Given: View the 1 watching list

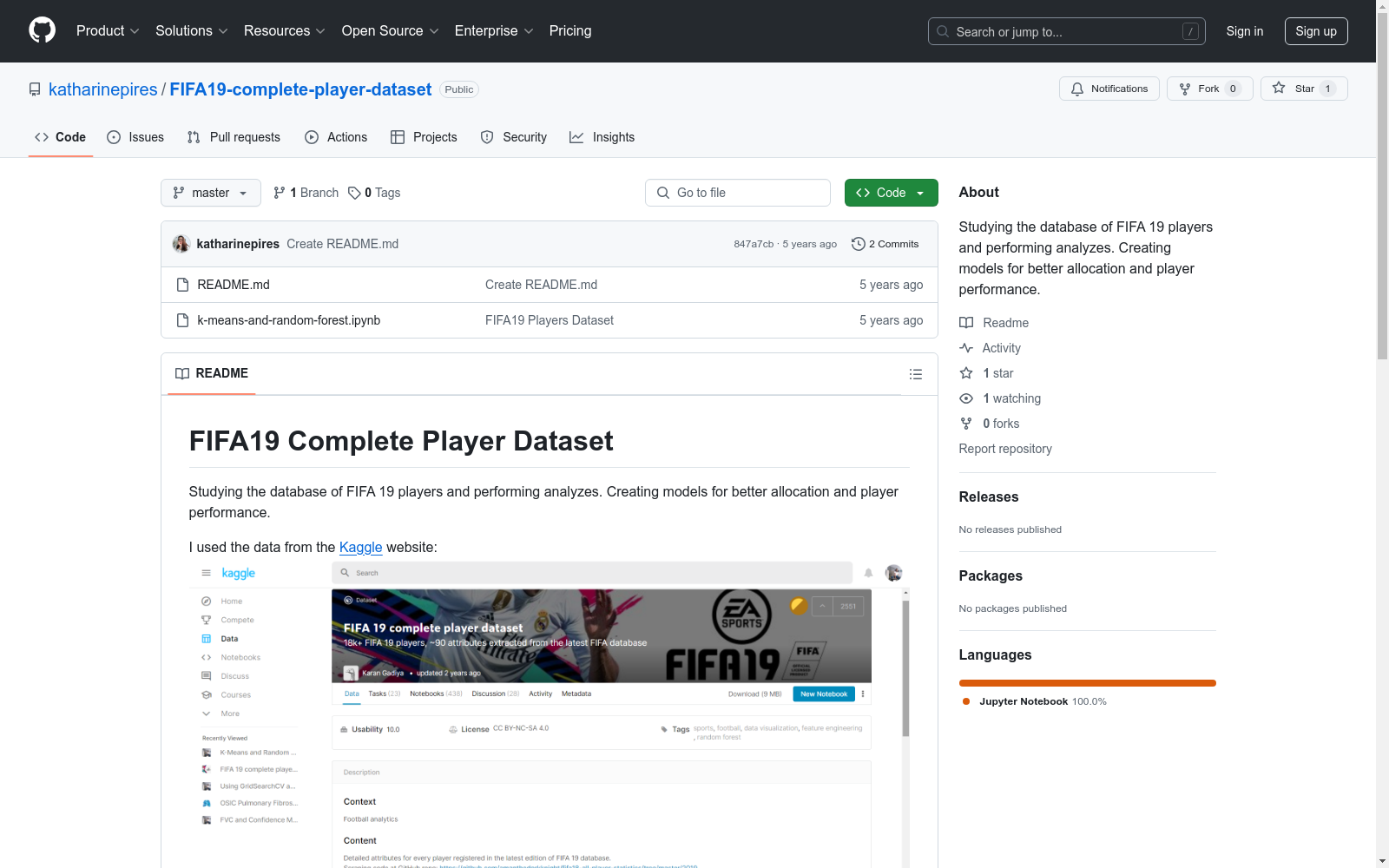Looking at the screenshot, I should click(x=1000, y=398).
